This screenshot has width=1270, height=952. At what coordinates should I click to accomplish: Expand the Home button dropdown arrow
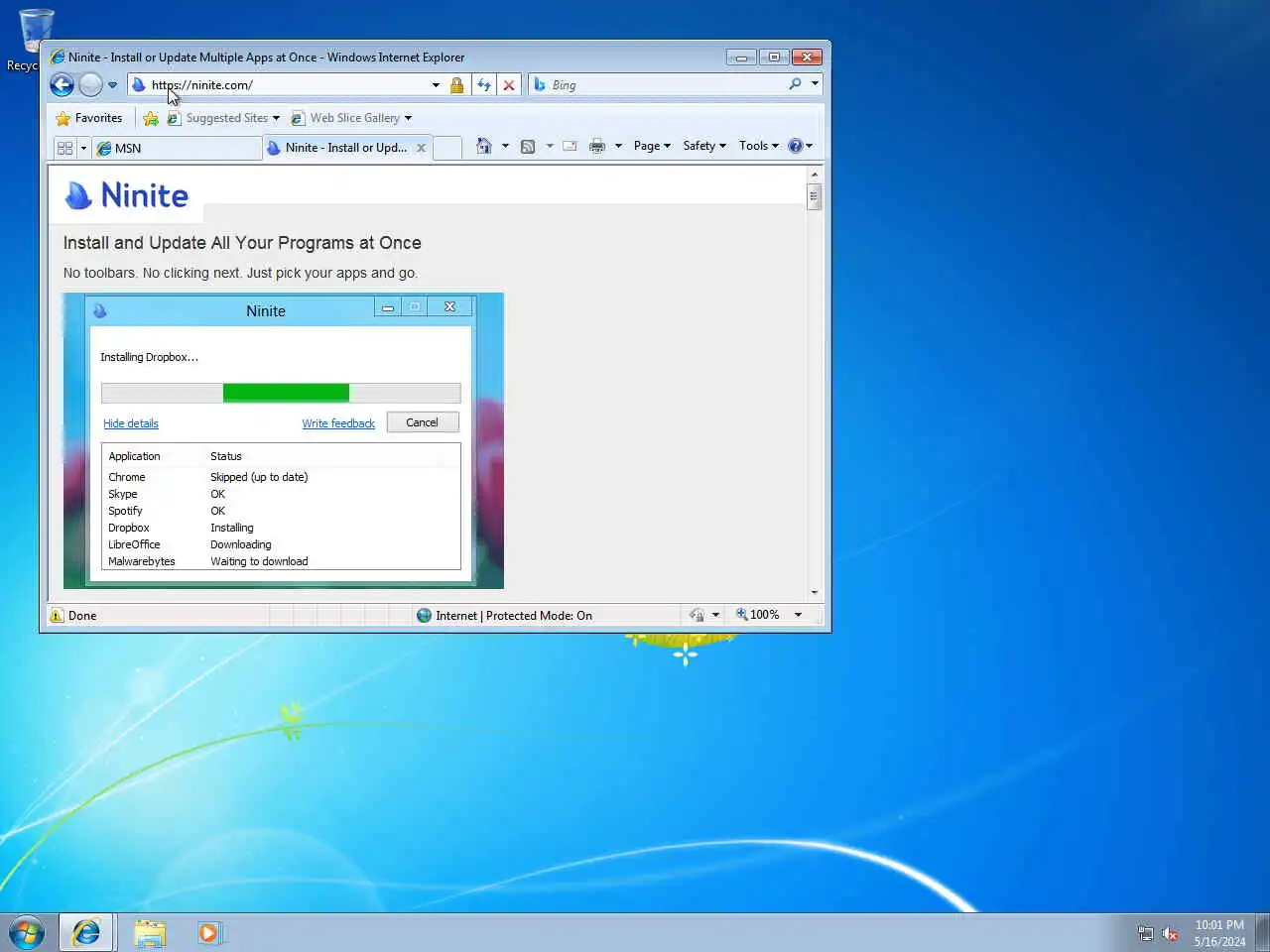coord(505,146)
